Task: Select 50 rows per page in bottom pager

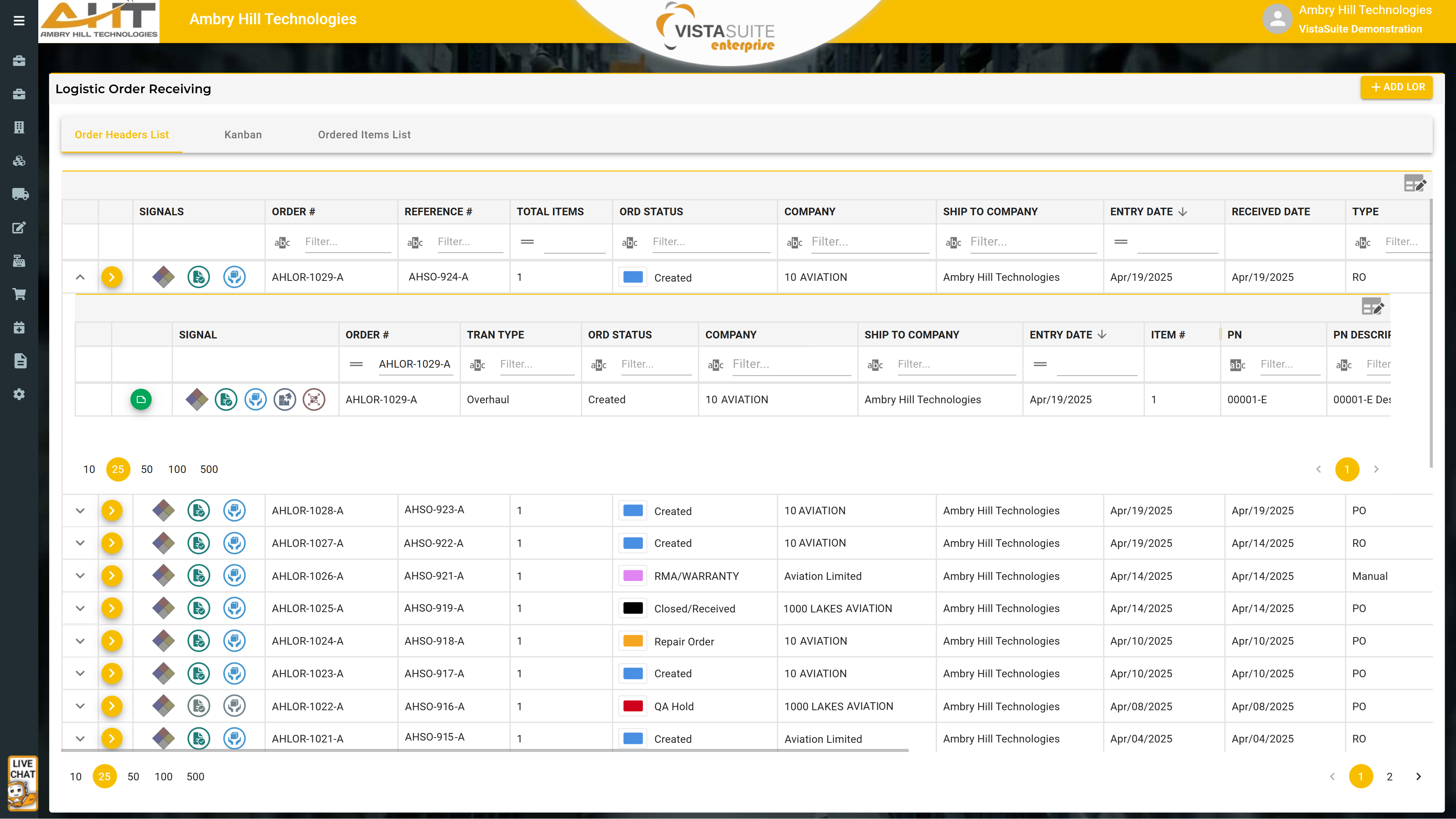Action: pos(133,777)
